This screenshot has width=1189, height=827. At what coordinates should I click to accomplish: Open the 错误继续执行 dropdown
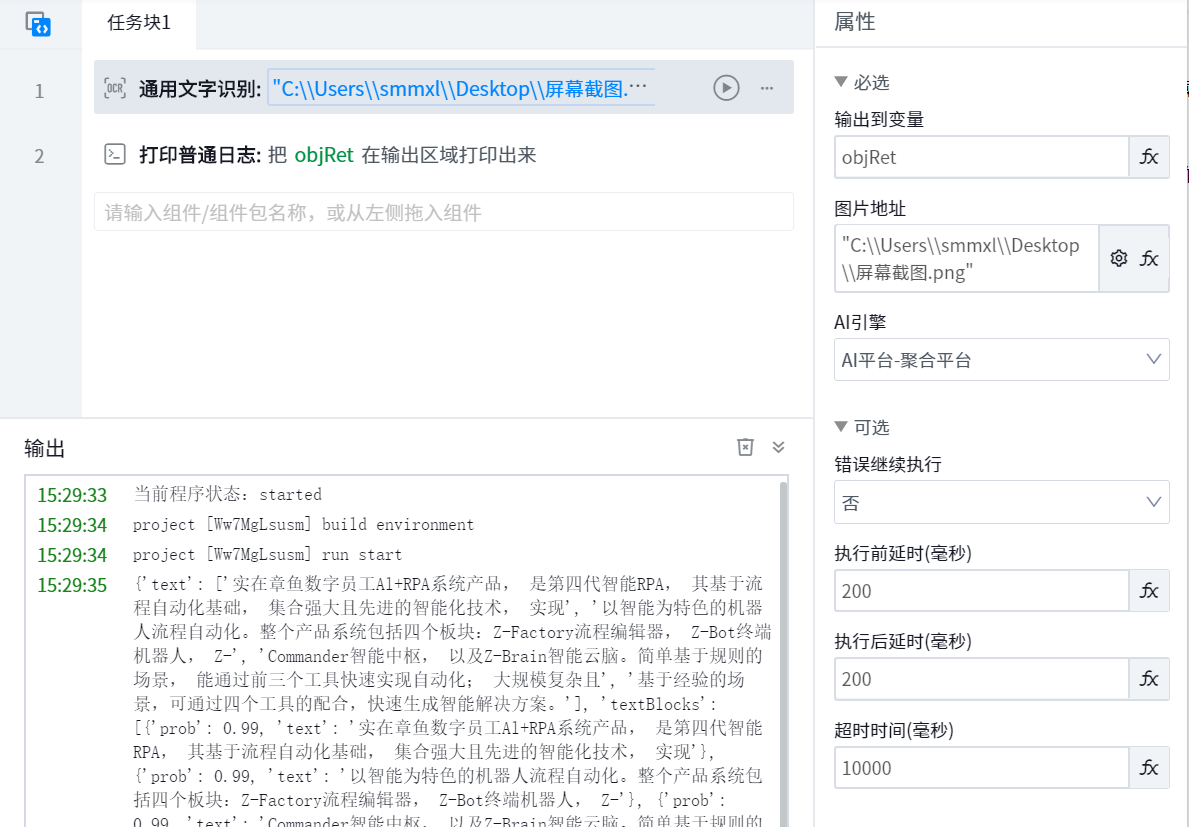coord(1001,502)
